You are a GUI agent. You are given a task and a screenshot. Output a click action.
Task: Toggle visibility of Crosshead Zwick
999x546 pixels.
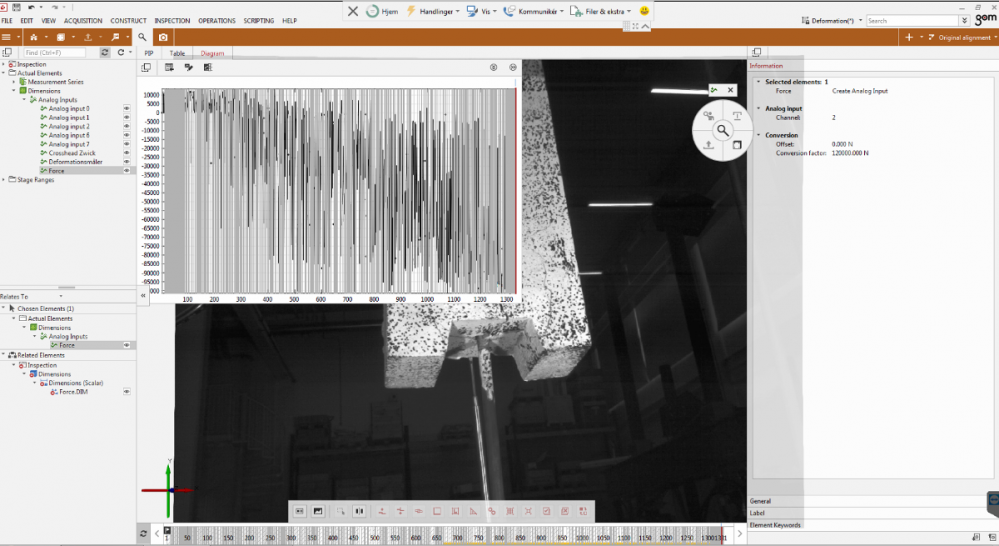[127, 153]
